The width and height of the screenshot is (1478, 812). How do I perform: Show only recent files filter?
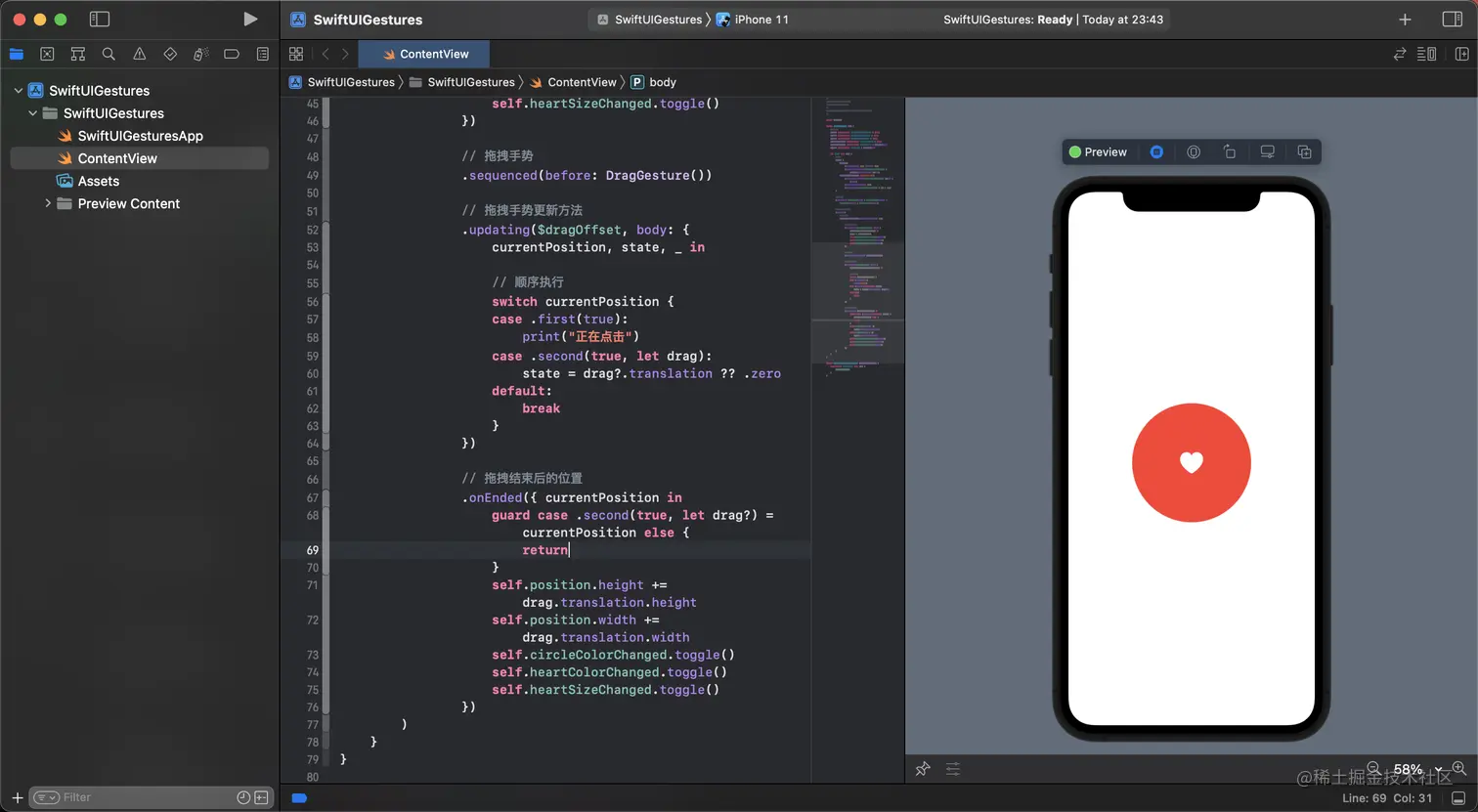click(x=243, y=797)
